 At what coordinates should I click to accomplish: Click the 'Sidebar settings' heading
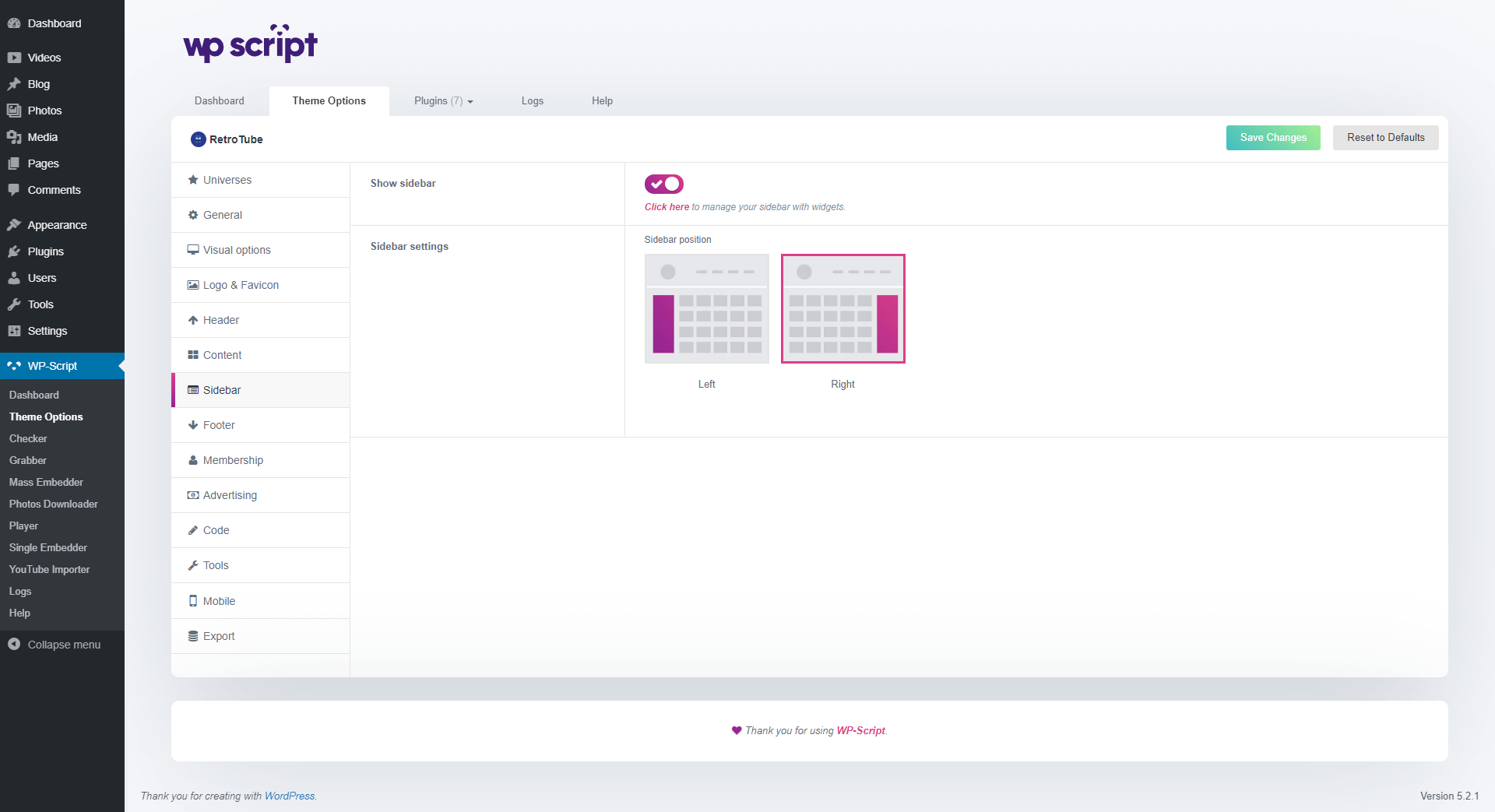click(x=410, y=246)
